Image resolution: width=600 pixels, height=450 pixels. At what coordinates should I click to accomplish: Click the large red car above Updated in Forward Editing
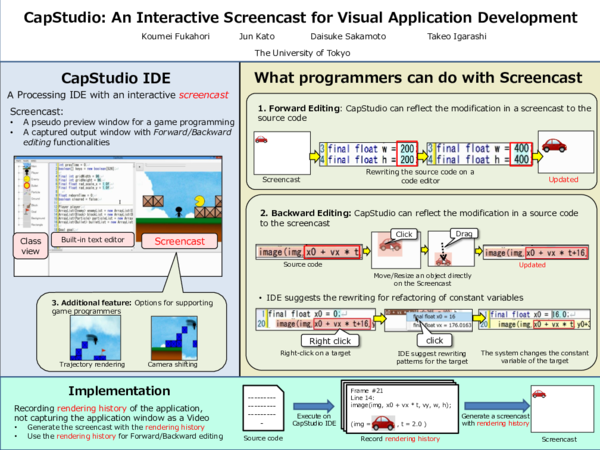tap(554, 145)
